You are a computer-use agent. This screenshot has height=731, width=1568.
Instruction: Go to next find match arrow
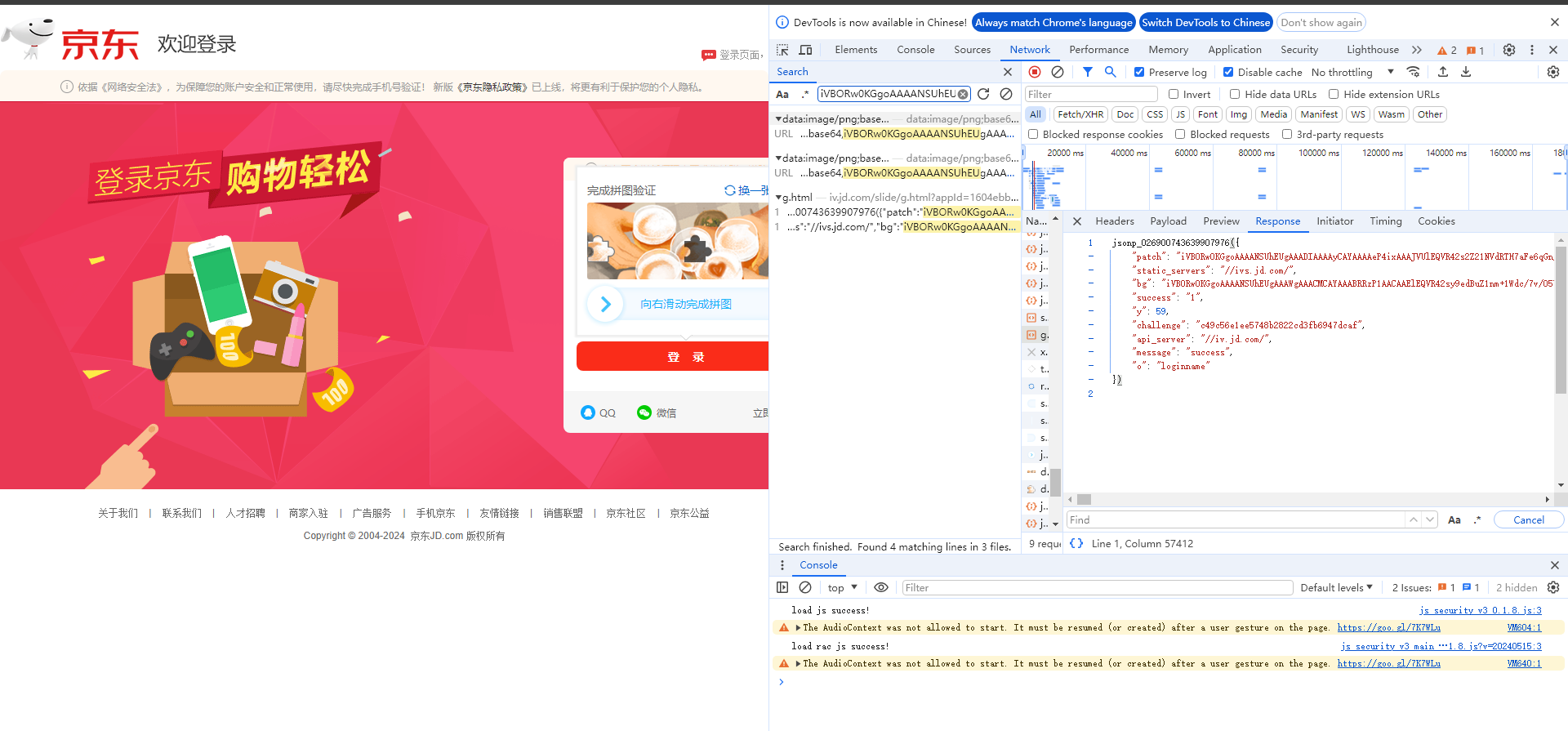pyautogui.click(x=1430, y=519)
